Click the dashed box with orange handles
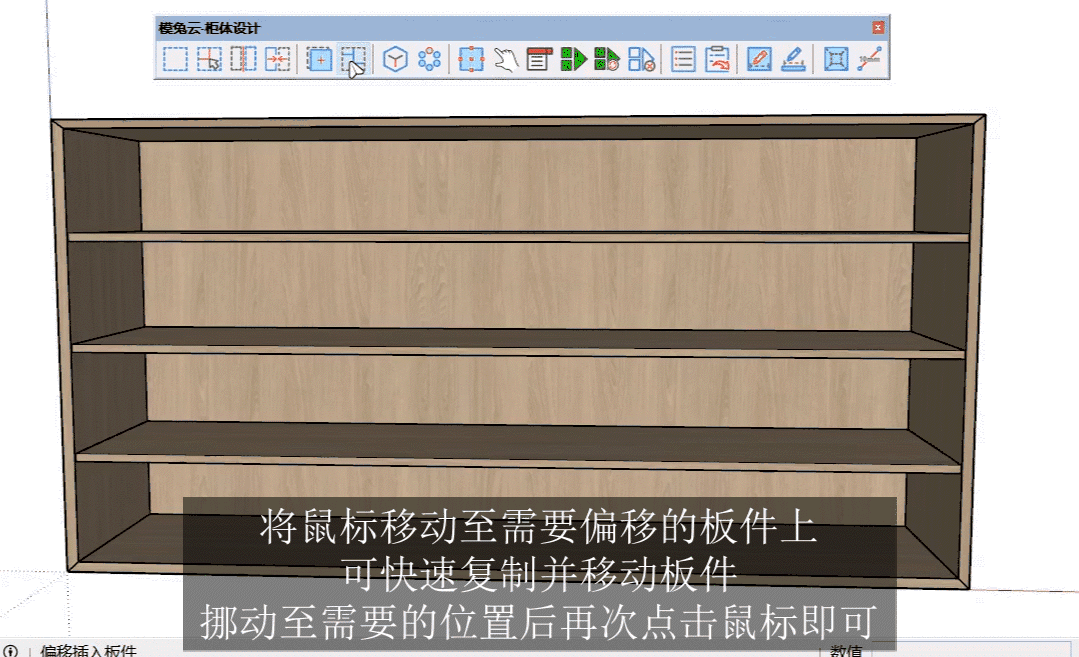1079x657 pixels. click(x=471, y=60)
